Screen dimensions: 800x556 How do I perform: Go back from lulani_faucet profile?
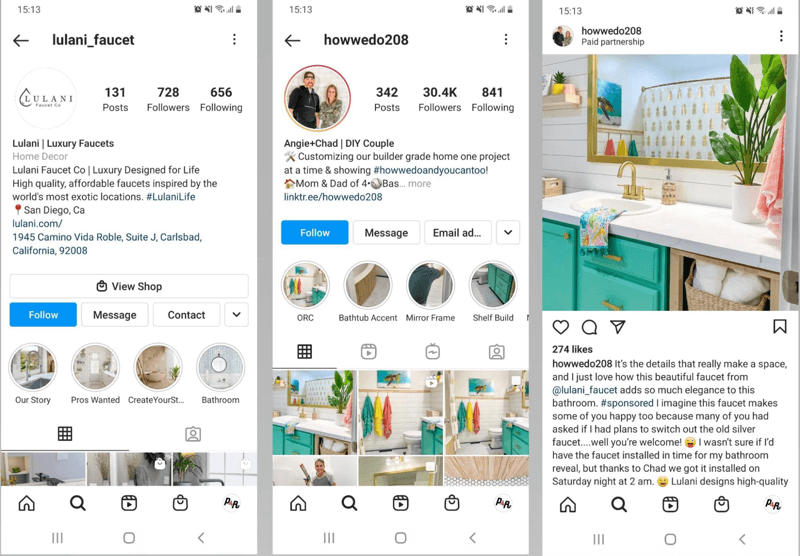tap(21, 40)
